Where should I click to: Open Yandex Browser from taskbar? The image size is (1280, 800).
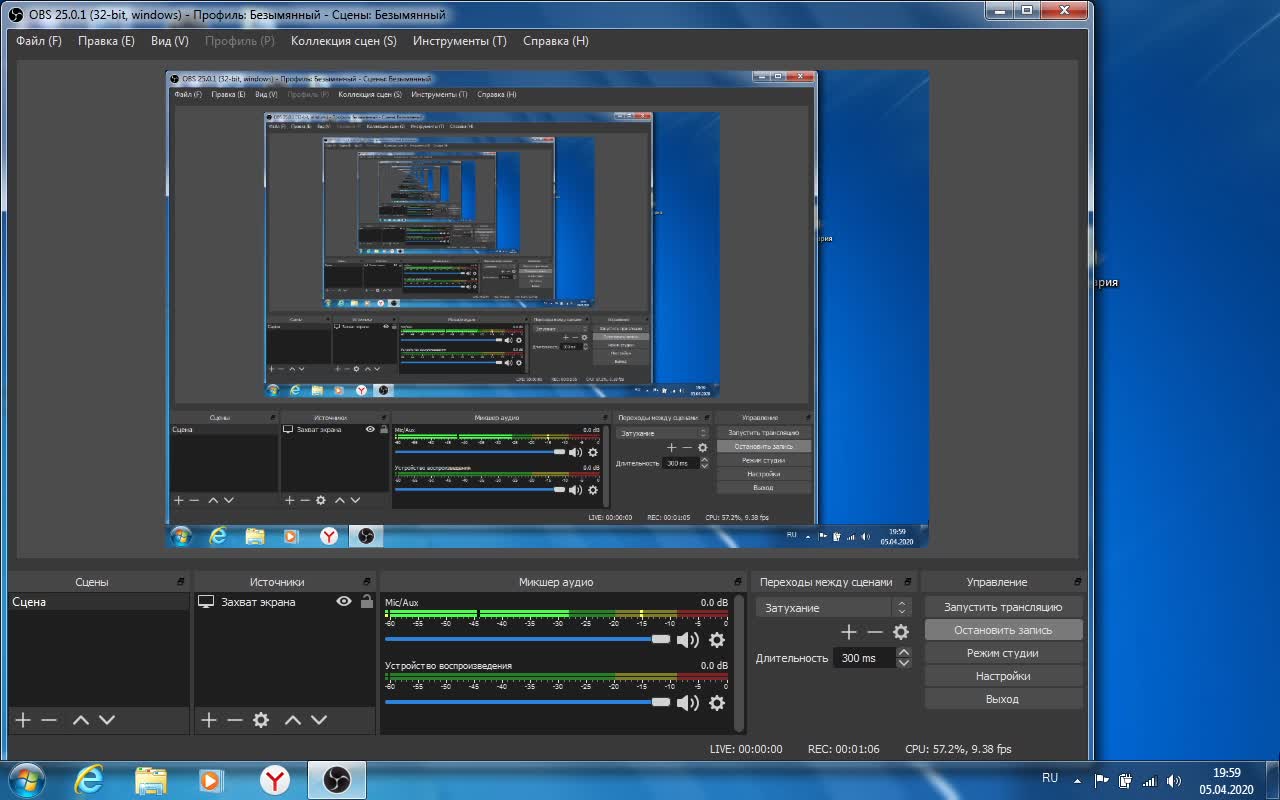pyautogui.click(x=275, y=780)
